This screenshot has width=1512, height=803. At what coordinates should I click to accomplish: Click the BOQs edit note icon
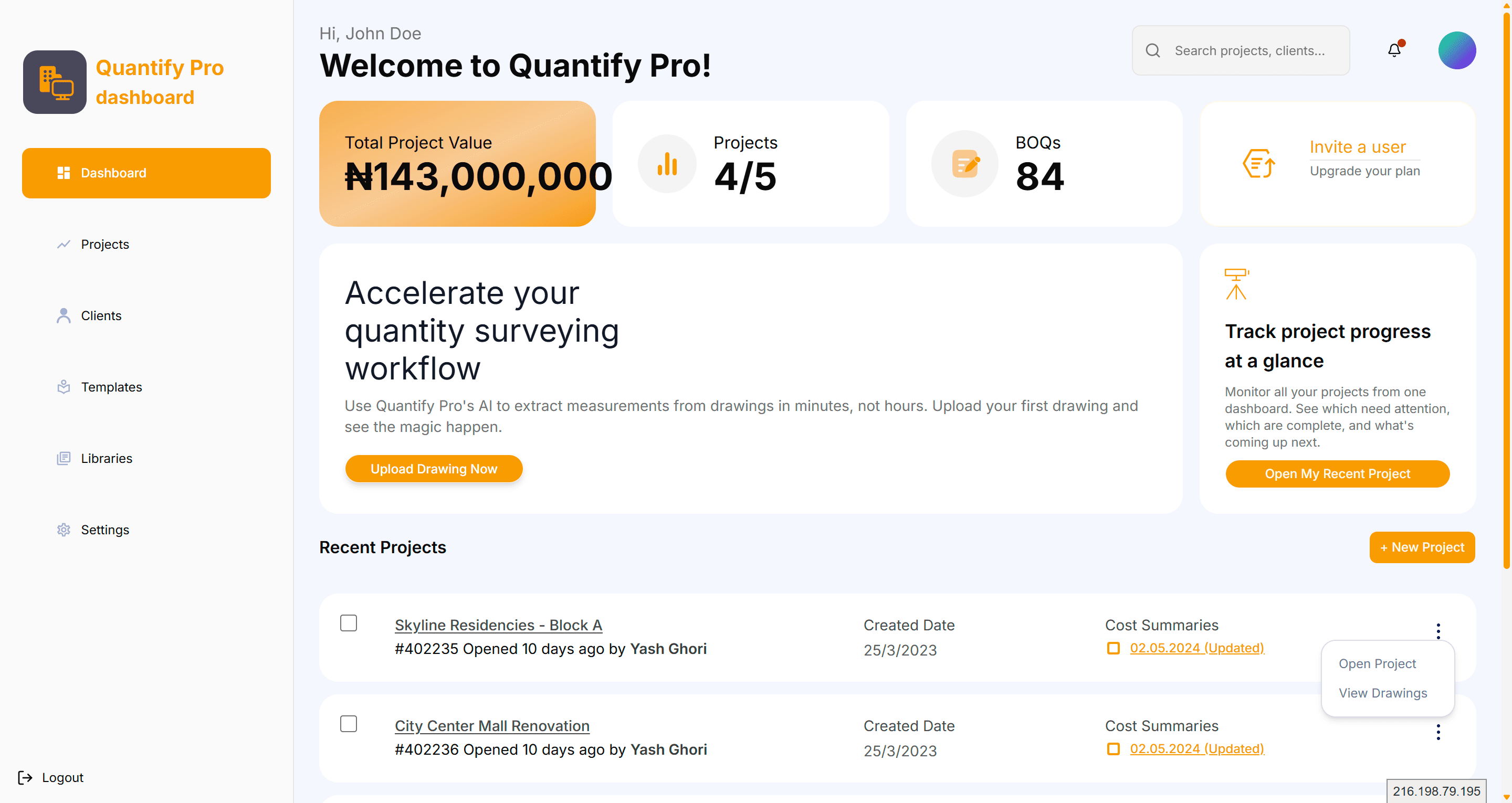[x=964, y=164]
